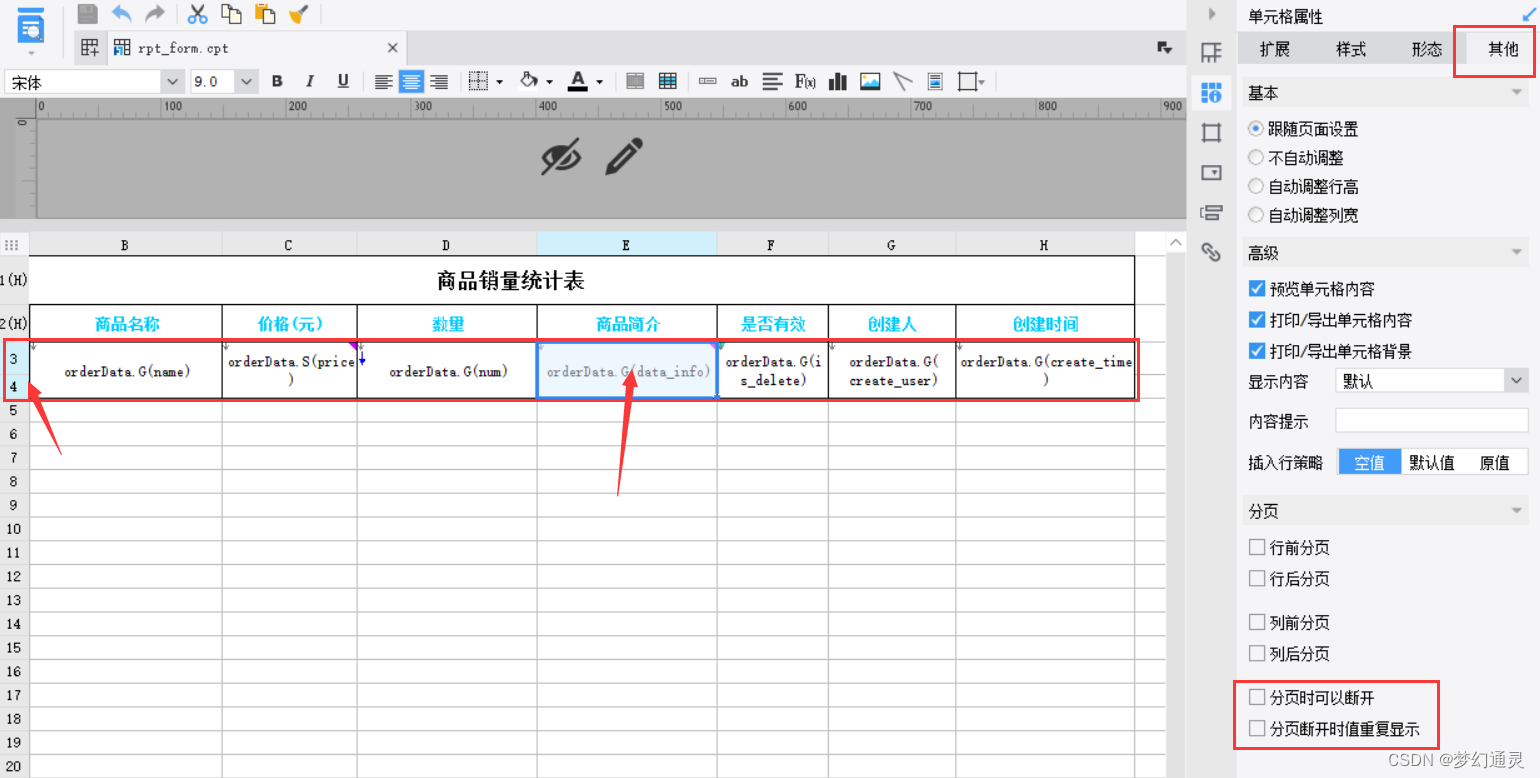Image resolution: width=1540 pixels, height=778 pixels.
Task: Align cell text to the right
Action: coord(439,82)
